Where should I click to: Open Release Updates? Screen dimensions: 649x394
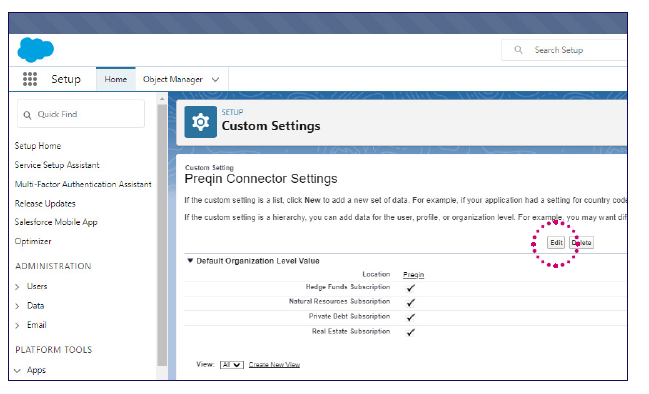pos(45,203)
